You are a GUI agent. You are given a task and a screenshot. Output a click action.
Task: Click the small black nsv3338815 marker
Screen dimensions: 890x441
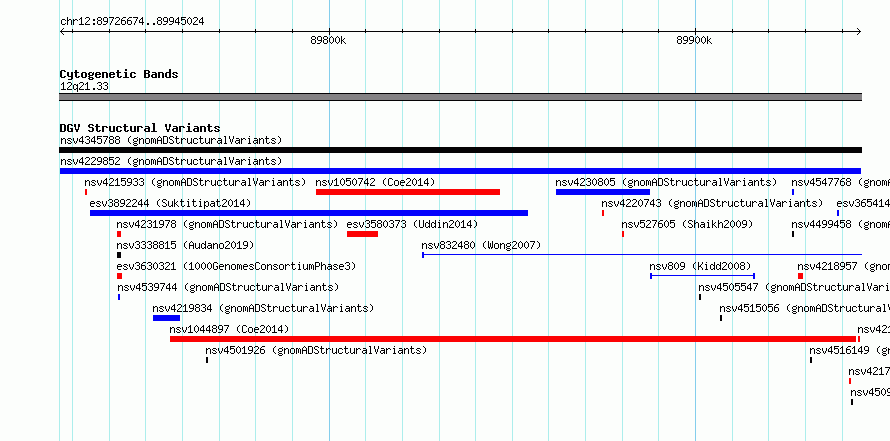coord(119,255)
